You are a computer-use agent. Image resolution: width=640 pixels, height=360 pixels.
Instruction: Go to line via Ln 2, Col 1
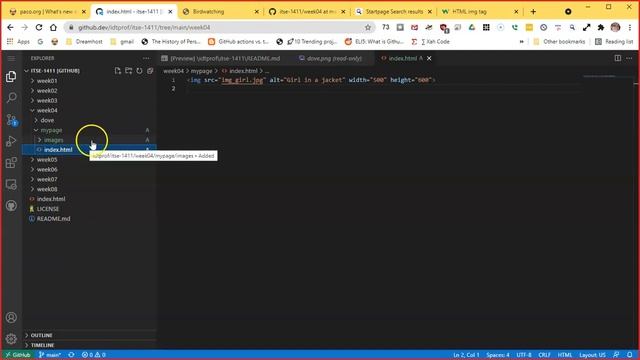466,355
